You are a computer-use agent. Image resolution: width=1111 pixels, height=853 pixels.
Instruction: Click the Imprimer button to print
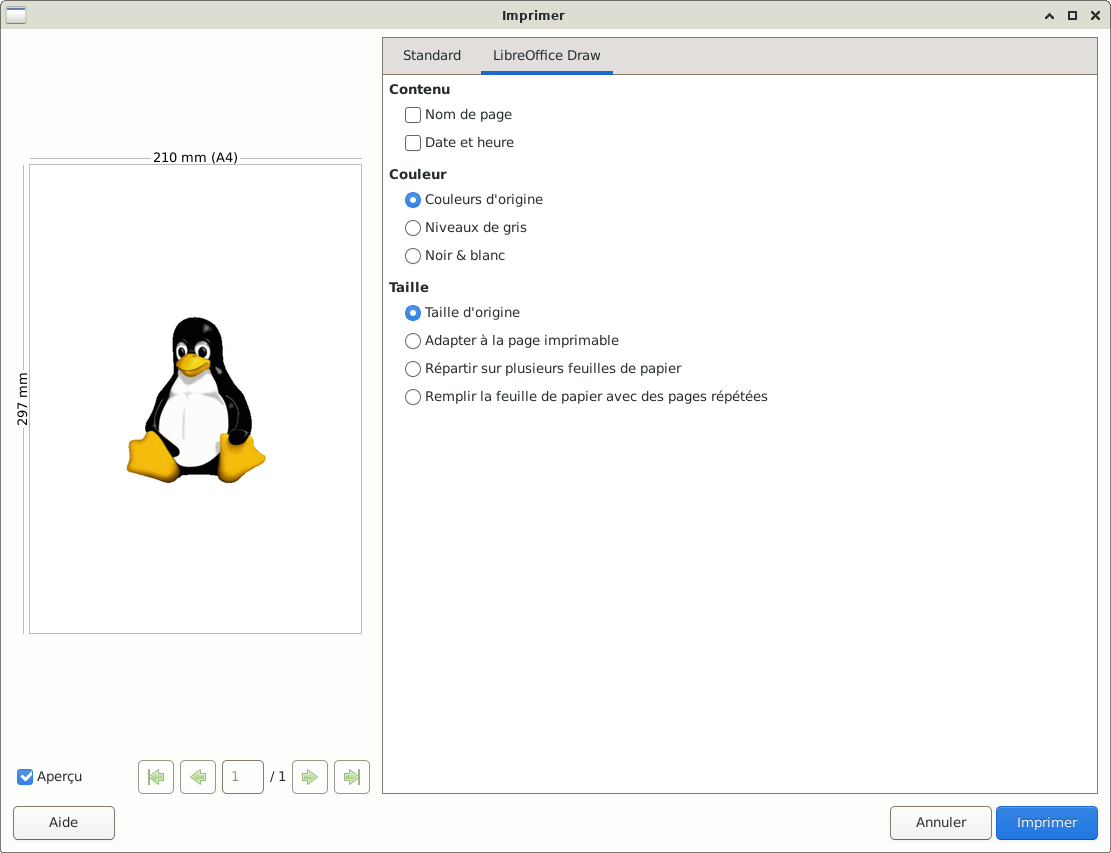coord(1047,823)
